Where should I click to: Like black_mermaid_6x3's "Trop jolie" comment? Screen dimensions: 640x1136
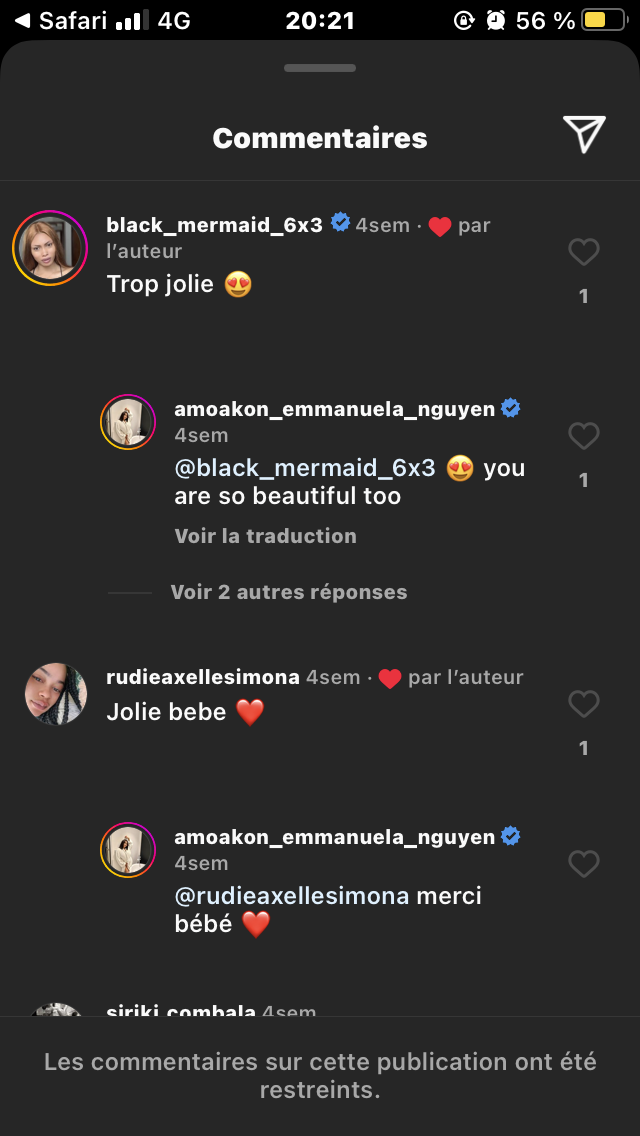click(583, 252)
